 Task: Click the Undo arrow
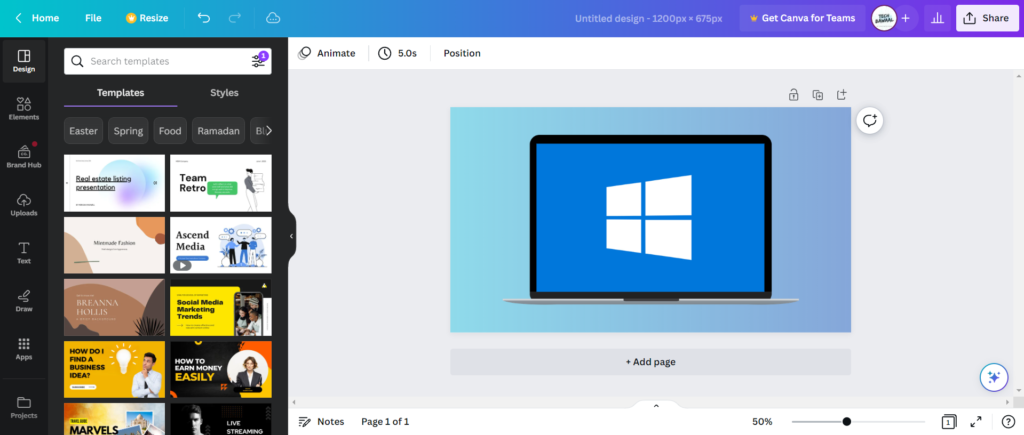click(x=204, y=18)
